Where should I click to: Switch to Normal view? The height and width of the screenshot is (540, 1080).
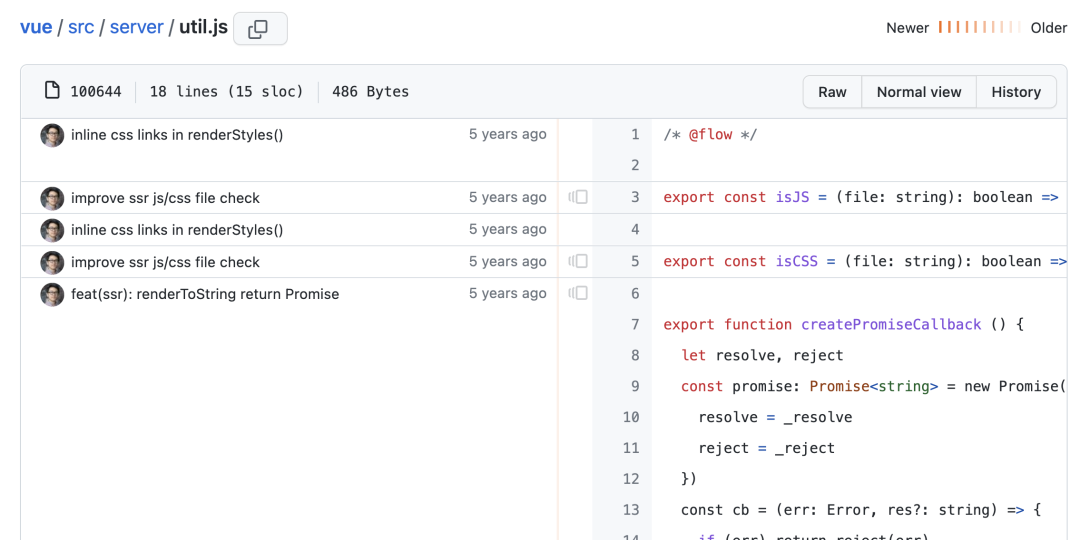pyautogui.click(x=918, y=92)
